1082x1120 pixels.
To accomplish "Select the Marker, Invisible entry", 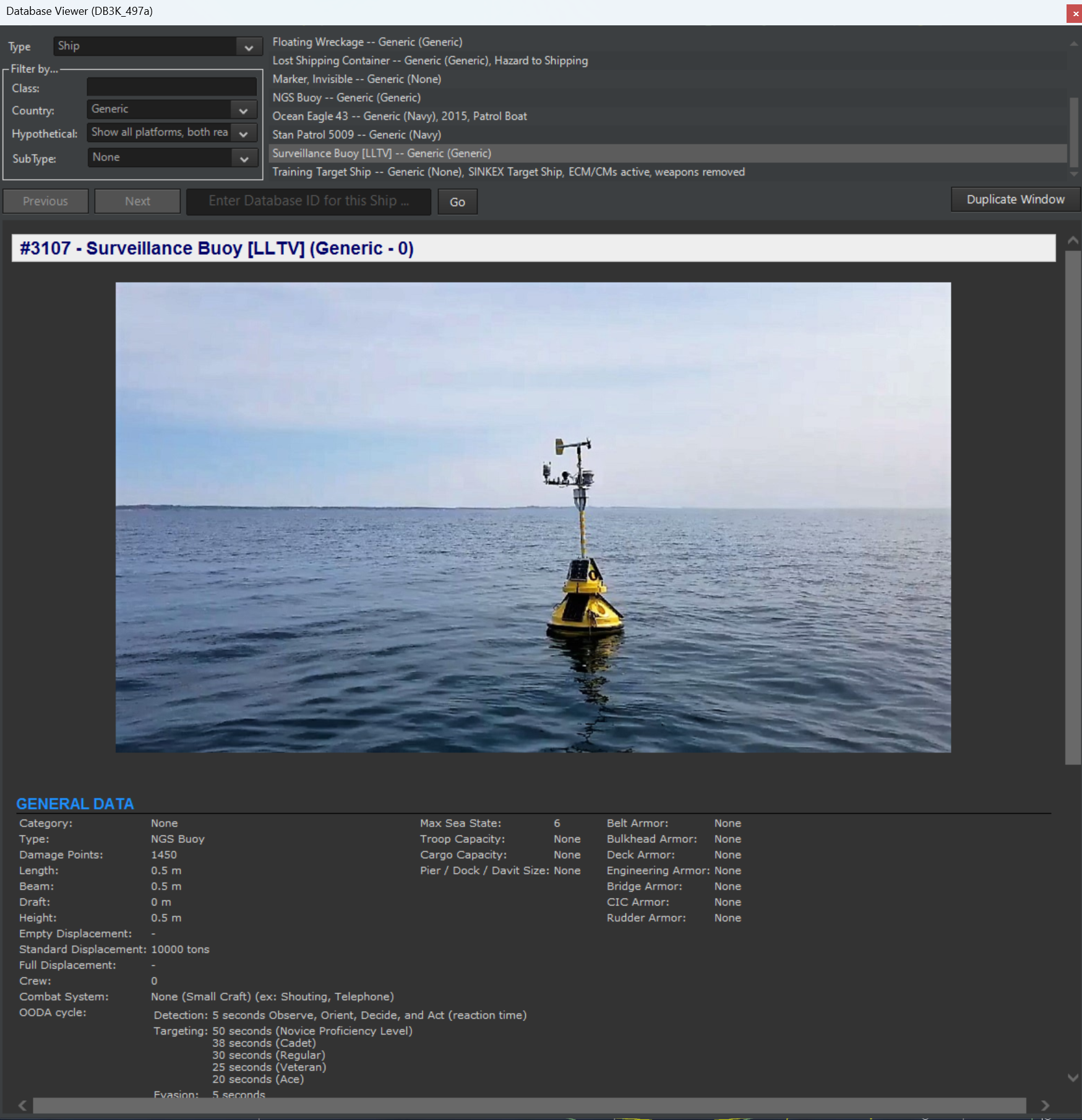I will [357, 79].
